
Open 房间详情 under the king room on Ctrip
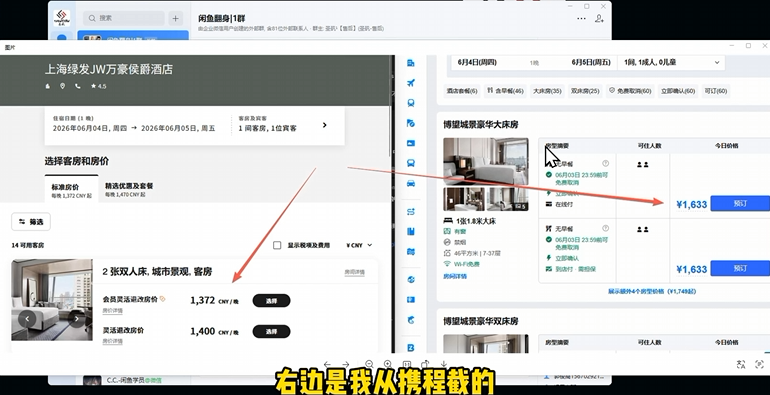click(455, 276)
